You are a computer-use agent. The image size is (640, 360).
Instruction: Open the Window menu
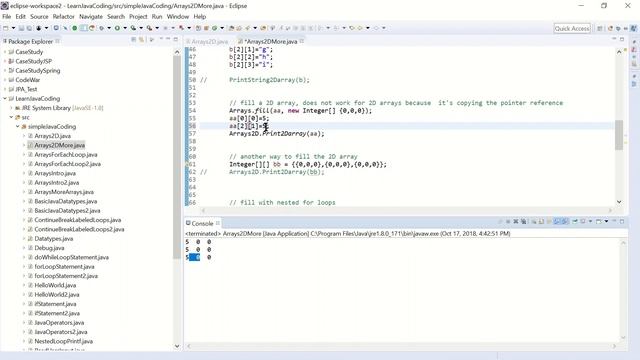[178, 17]
